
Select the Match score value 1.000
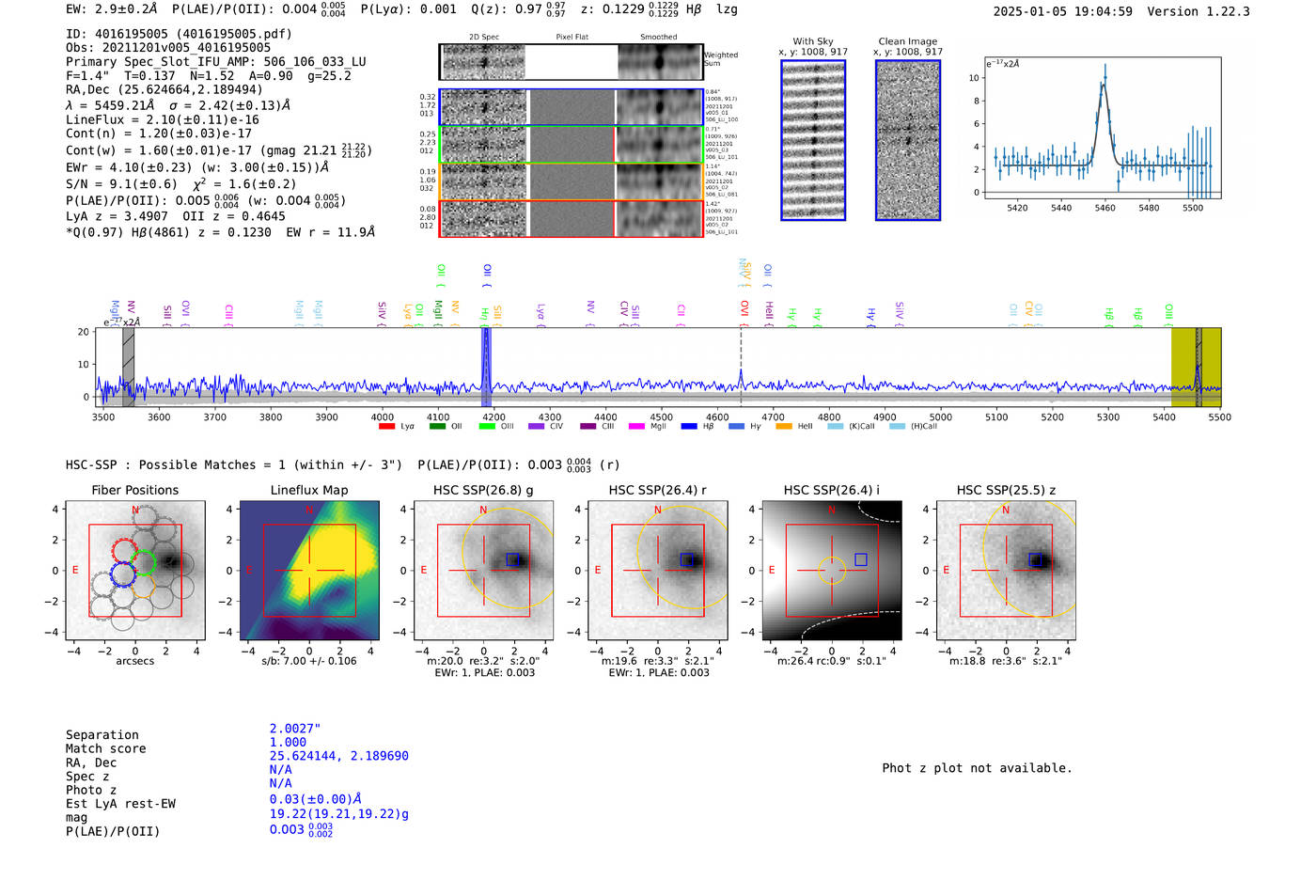(288, 742)
